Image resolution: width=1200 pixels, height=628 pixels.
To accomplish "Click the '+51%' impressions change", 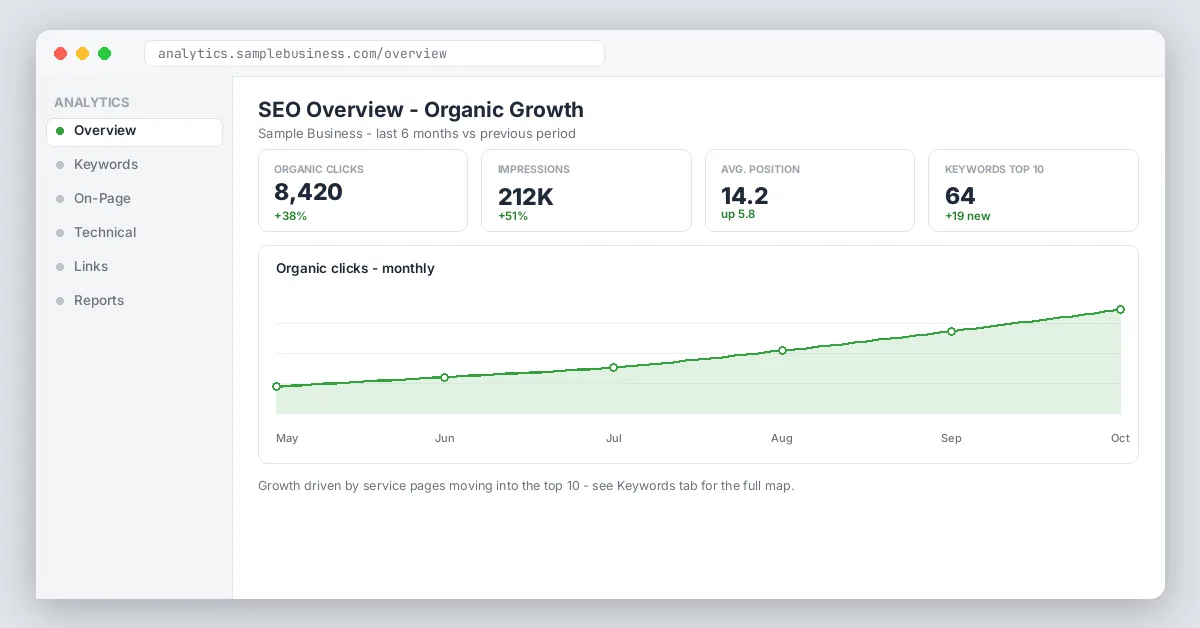I will [x=513, y=216].
